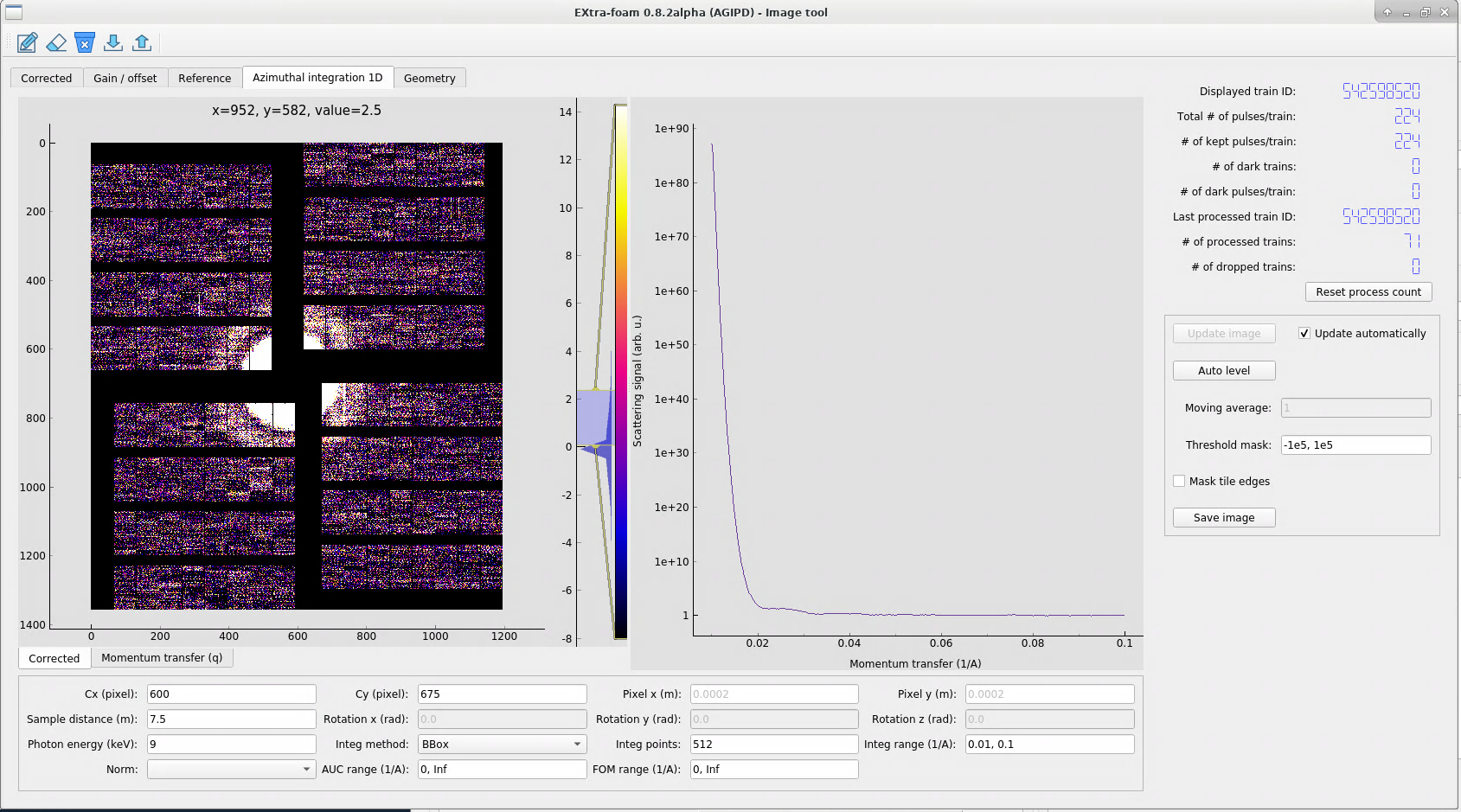This screenshot has height=812, width=1461.
Task: Enable Mask tile edges
Action: coord(1179,481)
